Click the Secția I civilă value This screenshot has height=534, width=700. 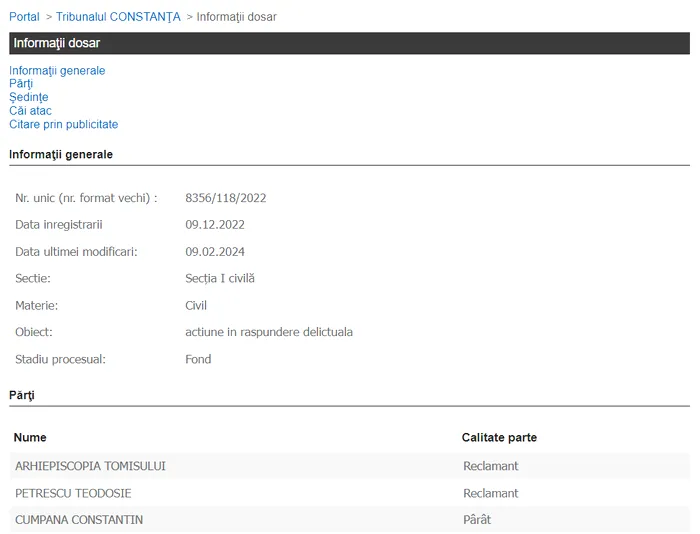tap(220, 279)
